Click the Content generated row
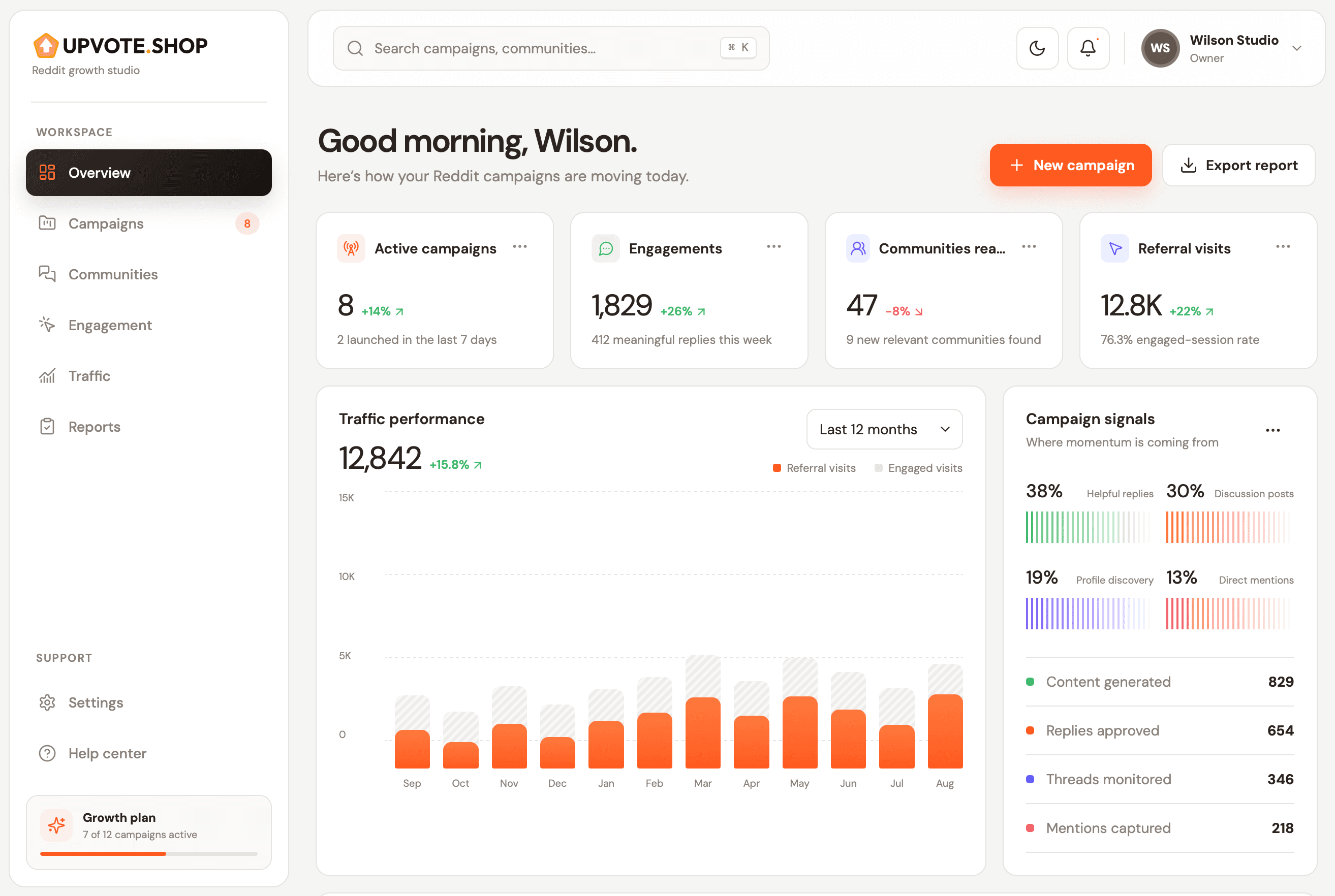The width and height of the screenshot is (1335, 896). tap(1160, 682)
